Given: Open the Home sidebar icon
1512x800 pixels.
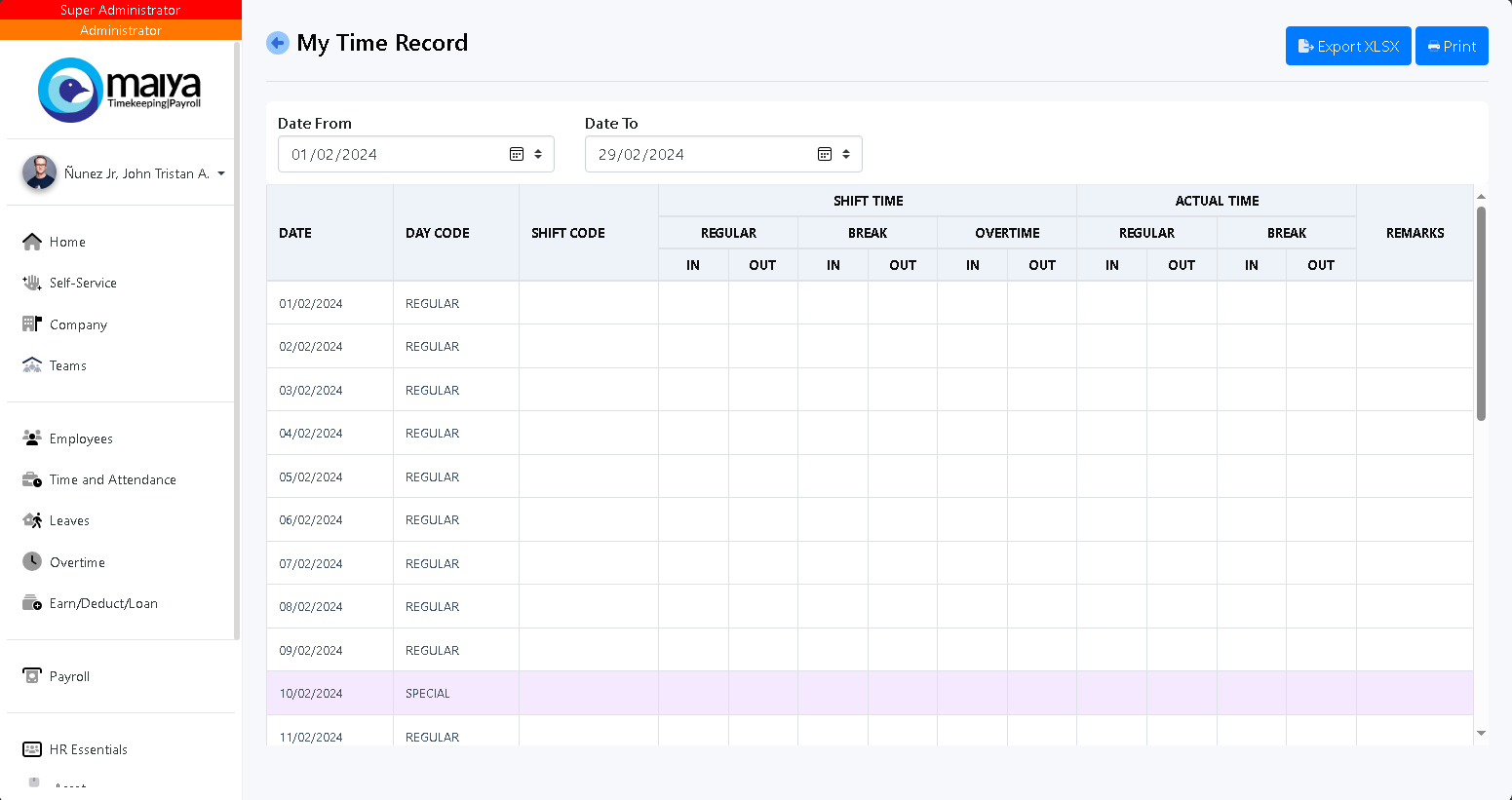Looking at the screenshot, I should [x=32, y=242].
